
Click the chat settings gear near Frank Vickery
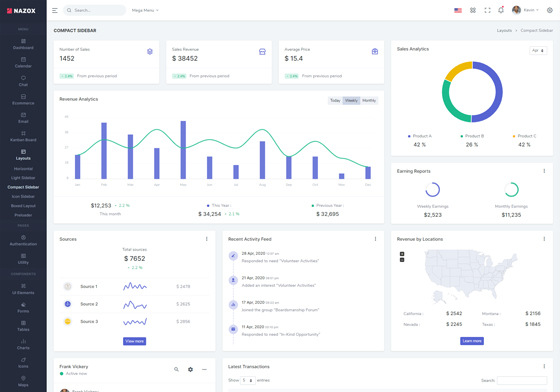[190, 370]
